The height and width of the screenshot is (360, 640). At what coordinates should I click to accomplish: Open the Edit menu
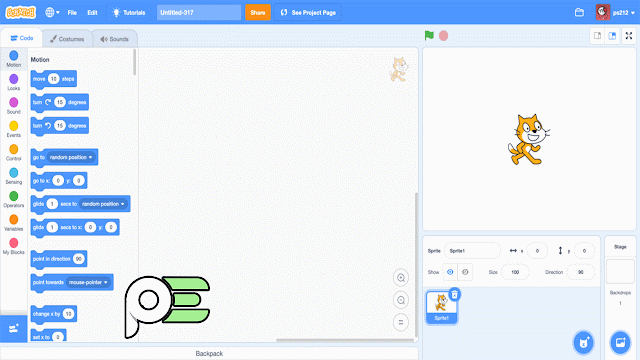pos(92,13)
